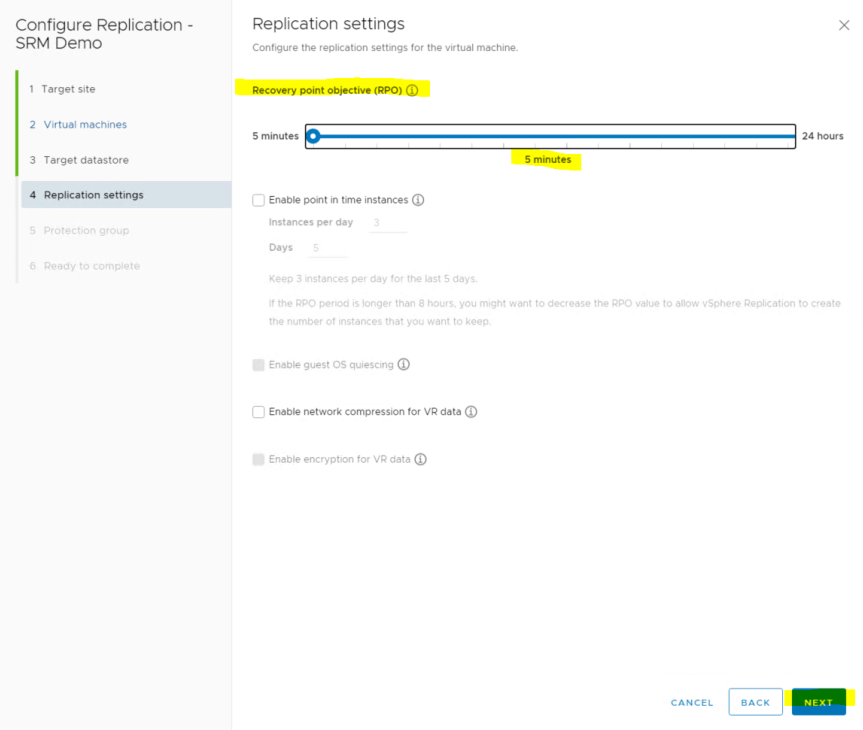Show info for network compression for VR data

[471, 412]
